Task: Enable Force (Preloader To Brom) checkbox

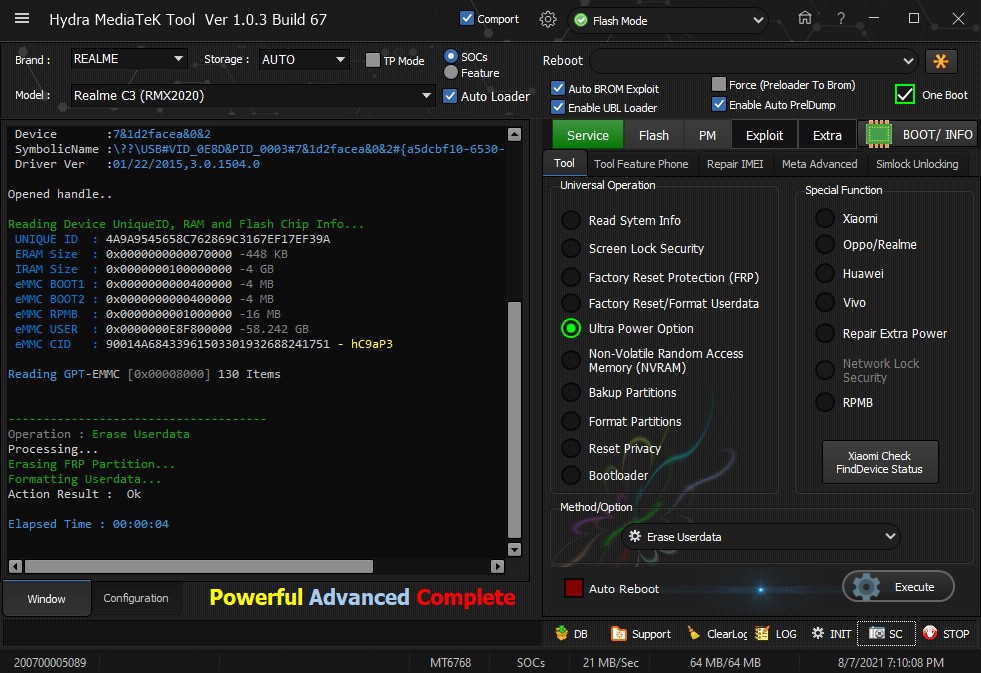Action: (719, 84)
